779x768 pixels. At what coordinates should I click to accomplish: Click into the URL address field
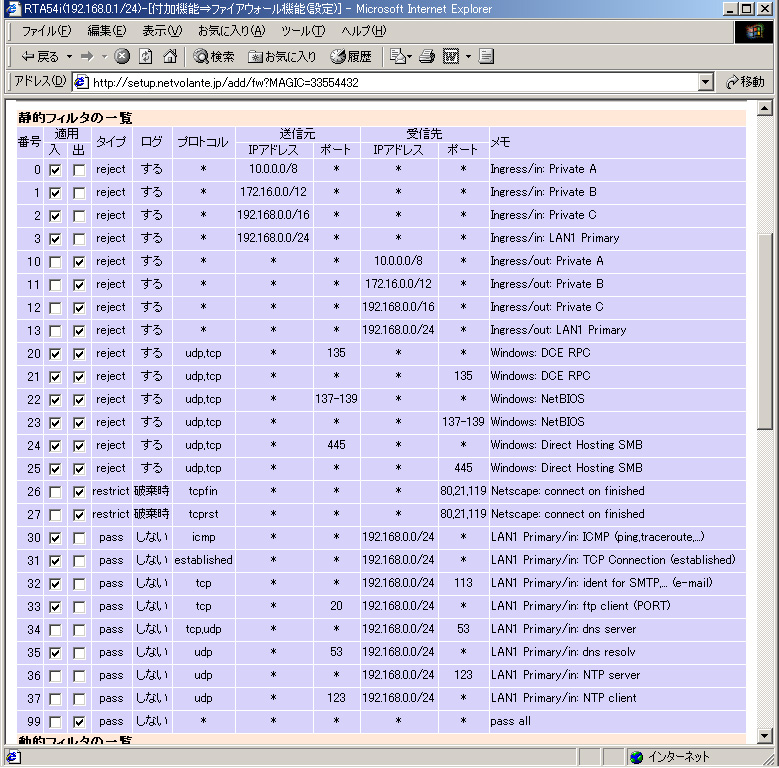tap(390, 82)
